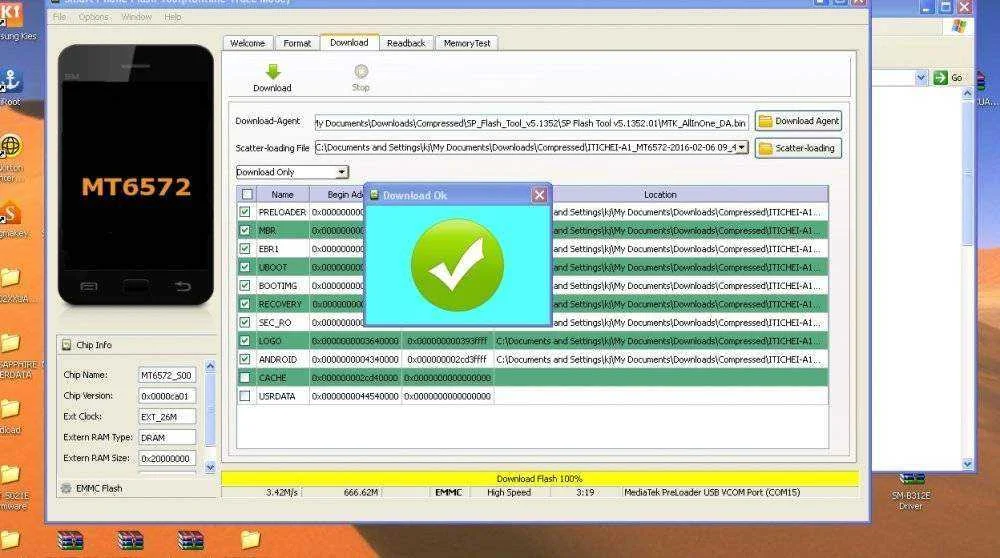The width and height of the screenshot is (1000, 558).
Task: Open the Help menu
Action: [173, 17]
